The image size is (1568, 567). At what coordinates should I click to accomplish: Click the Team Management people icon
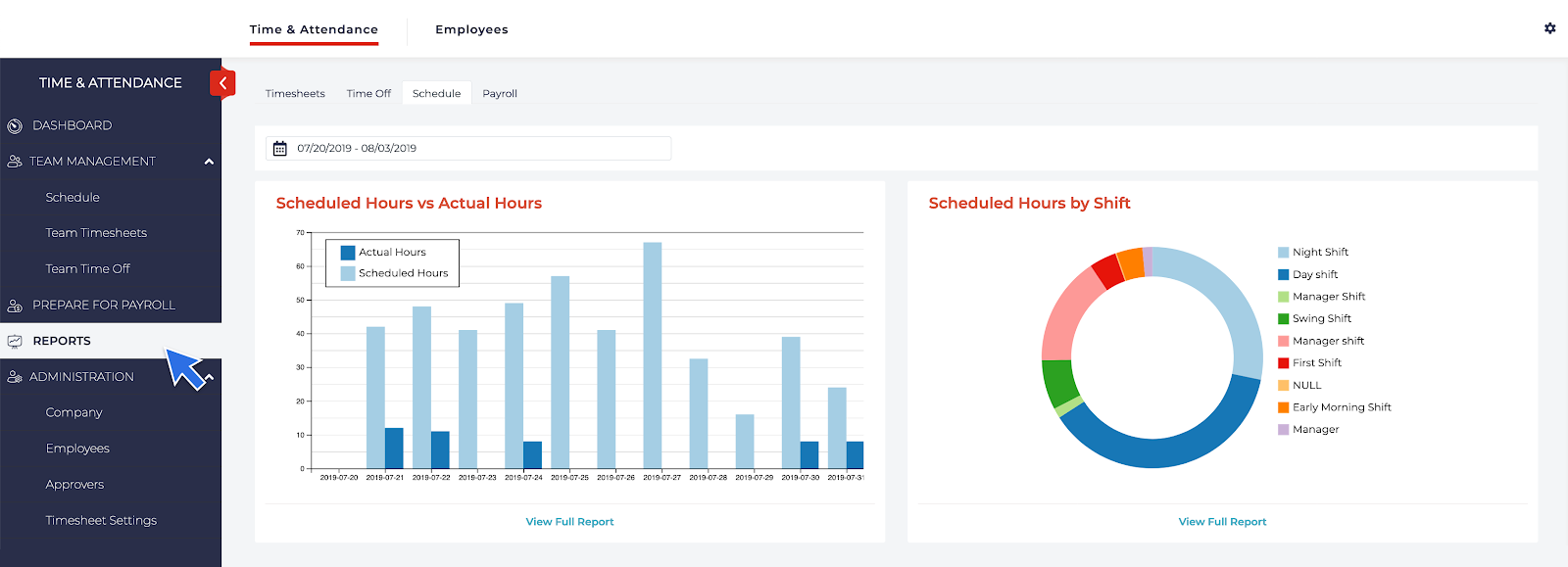(x=15, y=162)
